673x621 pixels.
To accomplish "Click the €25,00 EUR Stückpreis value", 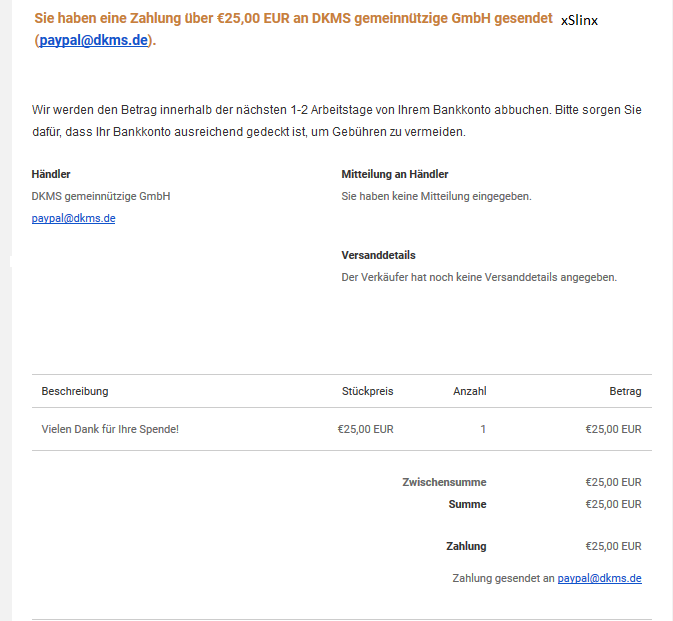I will 365,429.
